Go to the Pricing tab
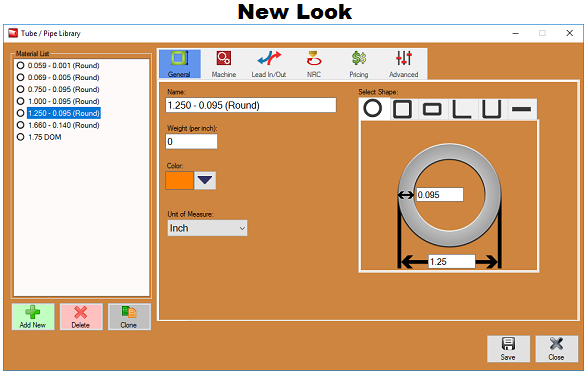Image resolution: width=588 pixels, height=376 pixels. coord(359,64)
